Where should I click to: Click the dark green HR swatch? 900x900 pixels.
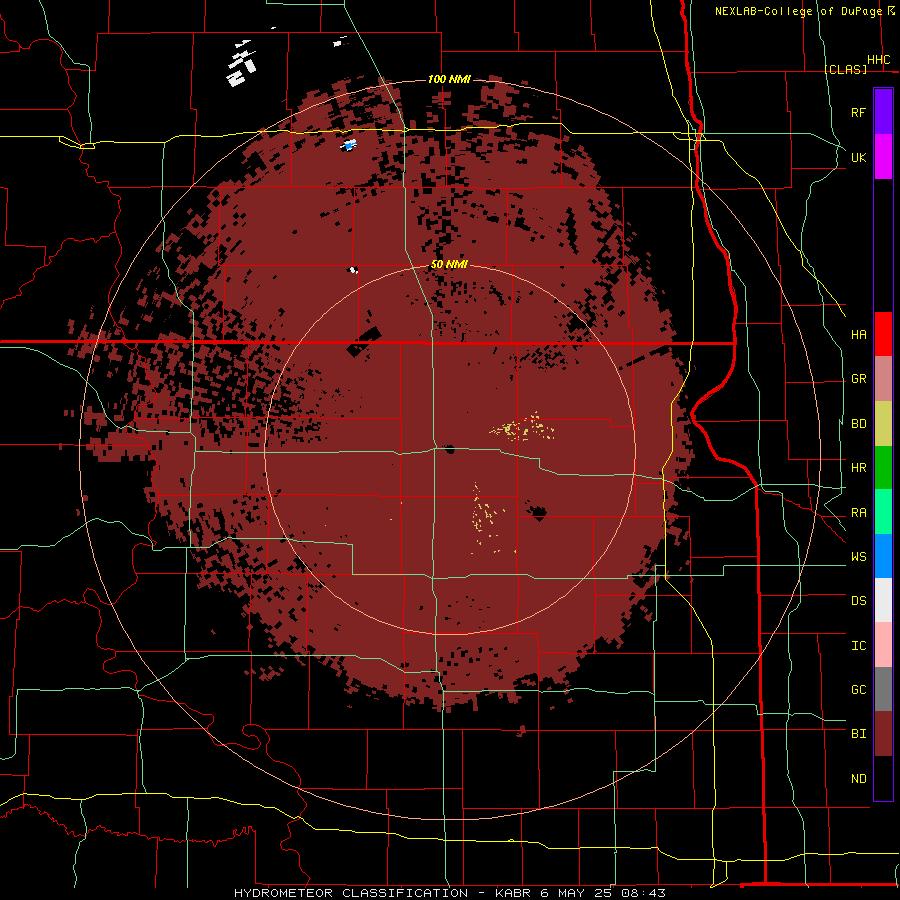883,468
